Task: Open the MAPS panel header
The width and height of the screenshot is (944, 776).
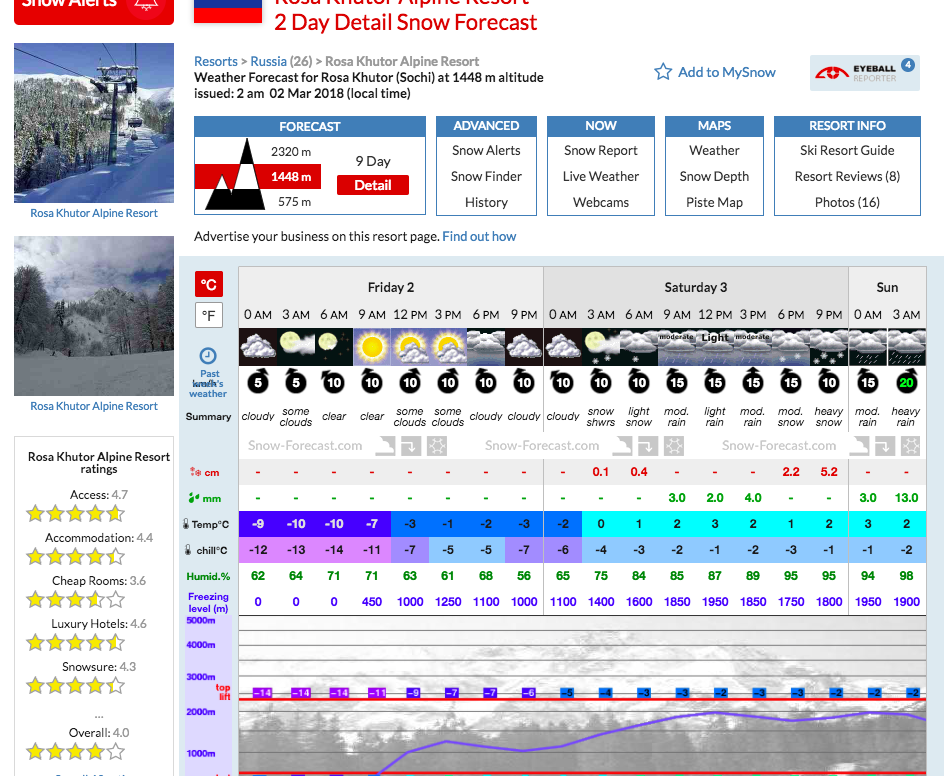Action: coord(714,126)
